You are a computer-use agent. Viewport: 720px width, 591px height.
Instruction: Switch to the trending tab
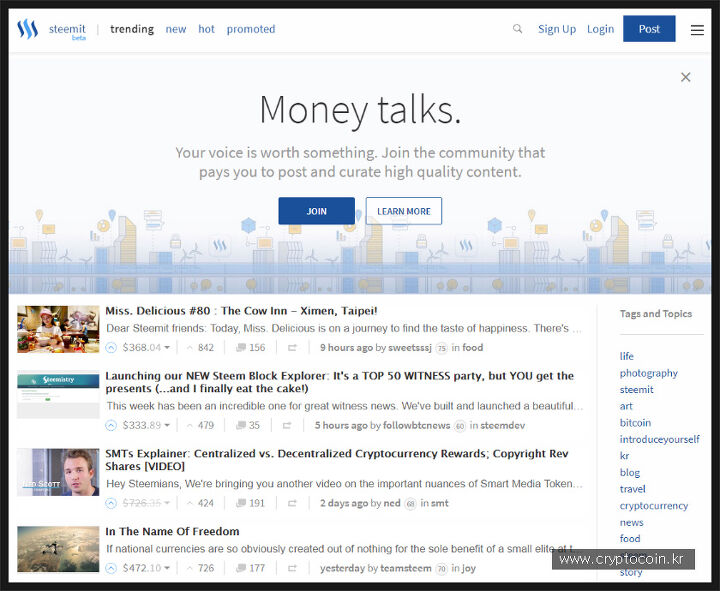click(x=132, y=29)
